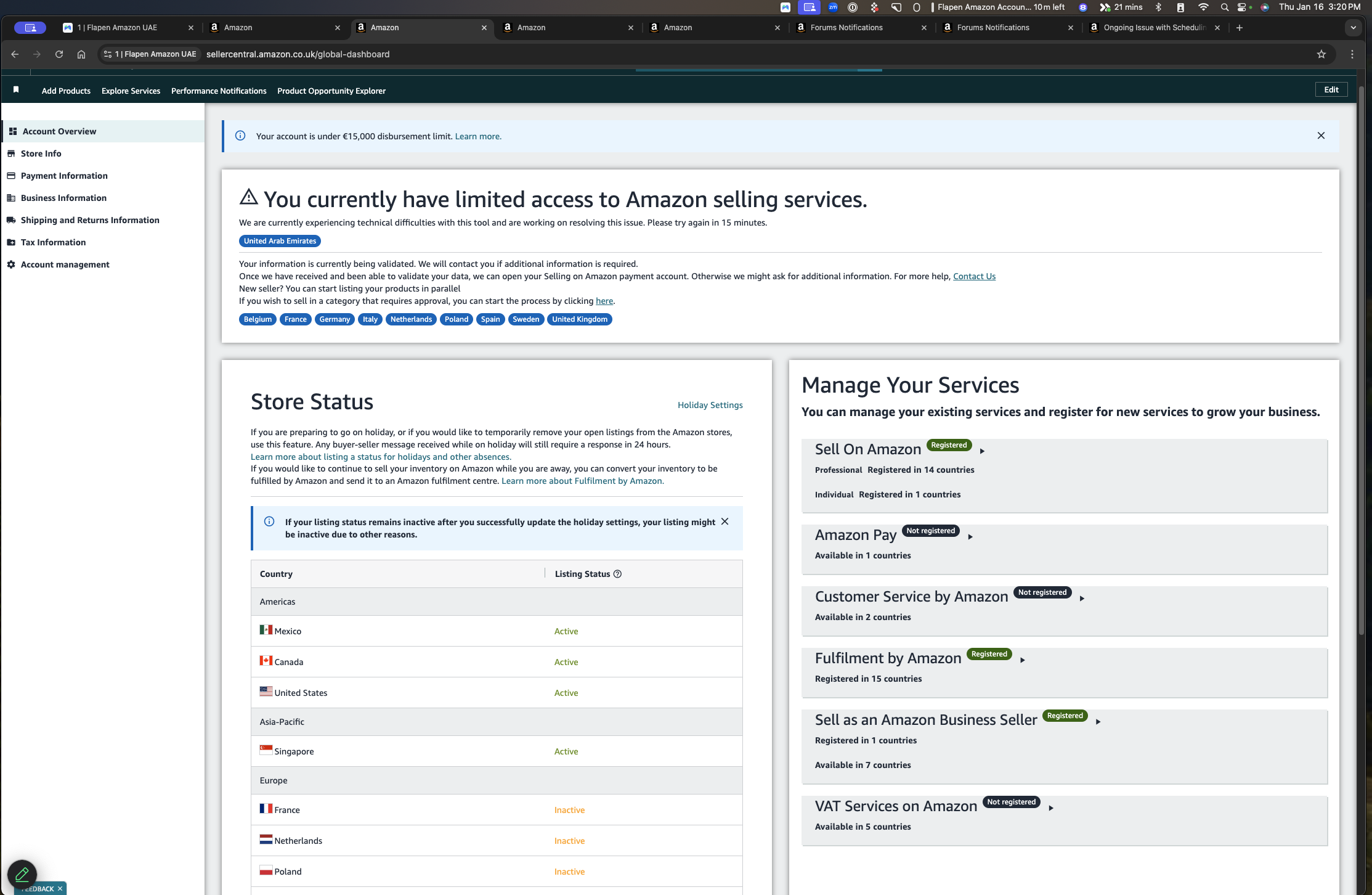Open Explore Services in the top bar
This screenshot has height=895, width=1372.
coord(131,91)
